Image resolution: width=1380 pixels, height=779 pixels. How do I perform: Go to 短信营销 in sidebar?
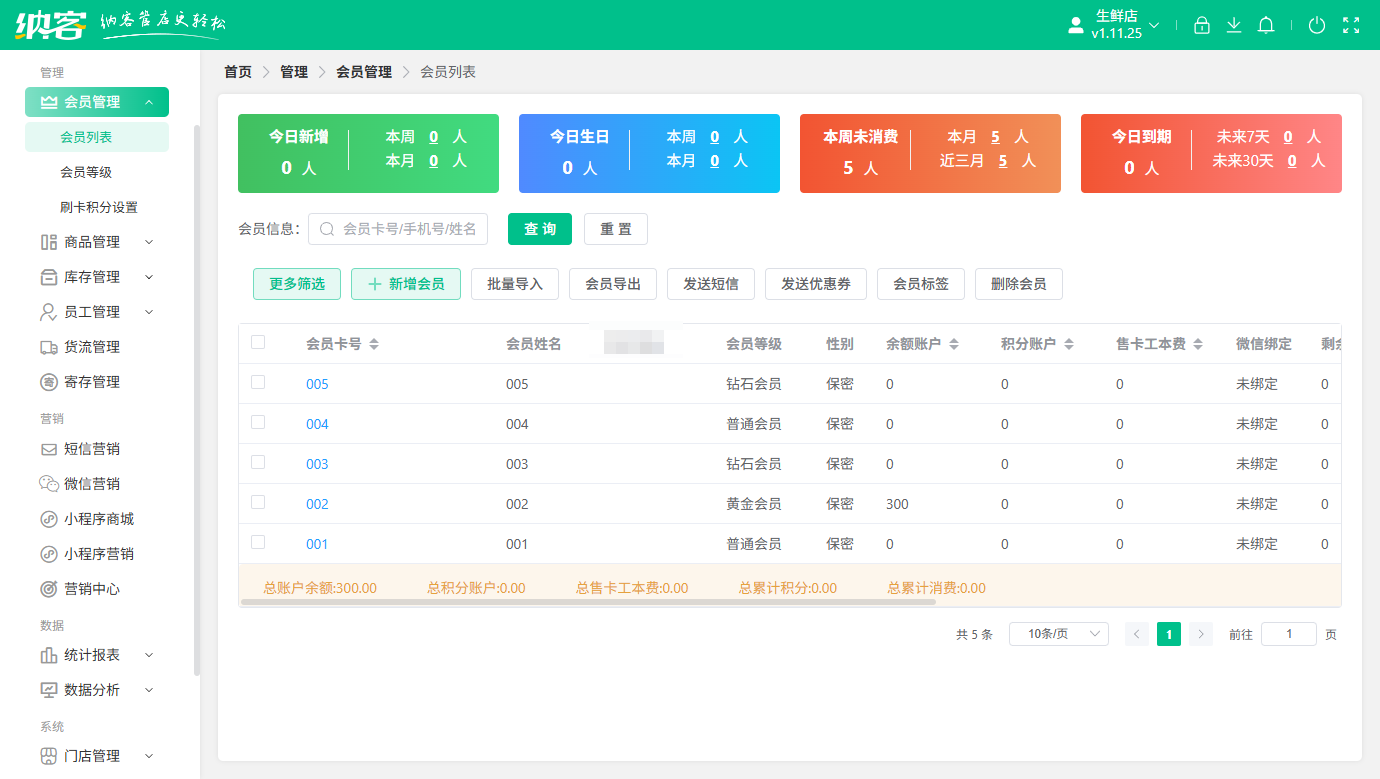[92, 449]
